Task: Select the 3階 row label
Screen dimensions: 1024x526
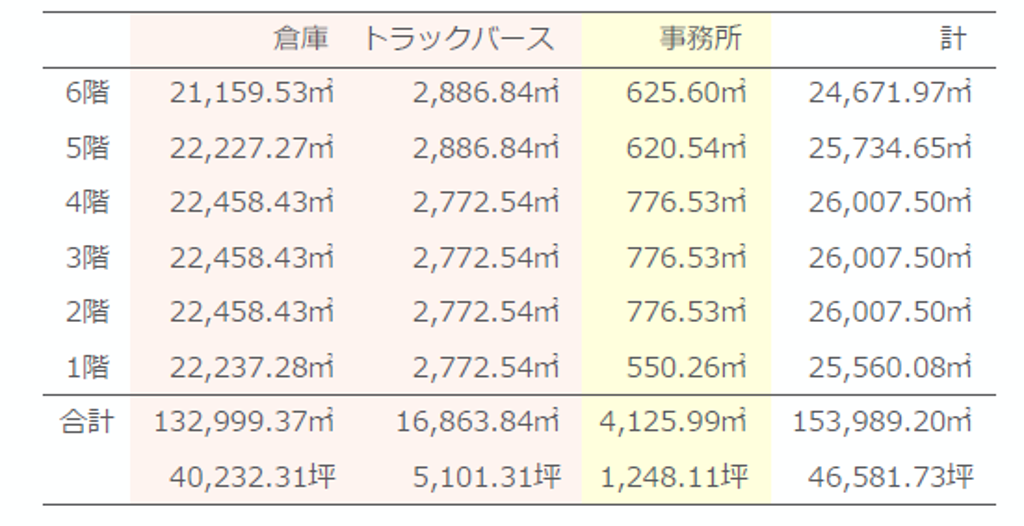Action: click(x=87, y=258)
